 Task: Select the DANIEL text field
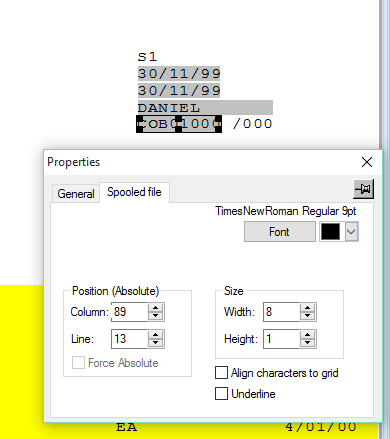coord(205,108)
